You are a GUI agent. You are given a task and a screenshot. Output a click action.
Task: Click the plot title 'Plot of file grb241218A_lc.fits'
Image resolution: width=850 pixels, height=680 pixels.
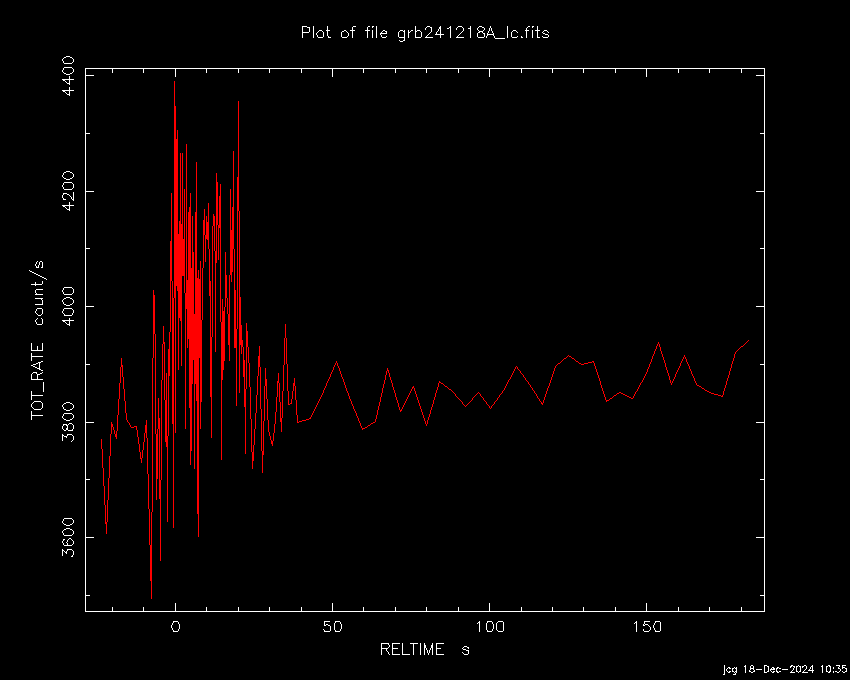(425, 33)
